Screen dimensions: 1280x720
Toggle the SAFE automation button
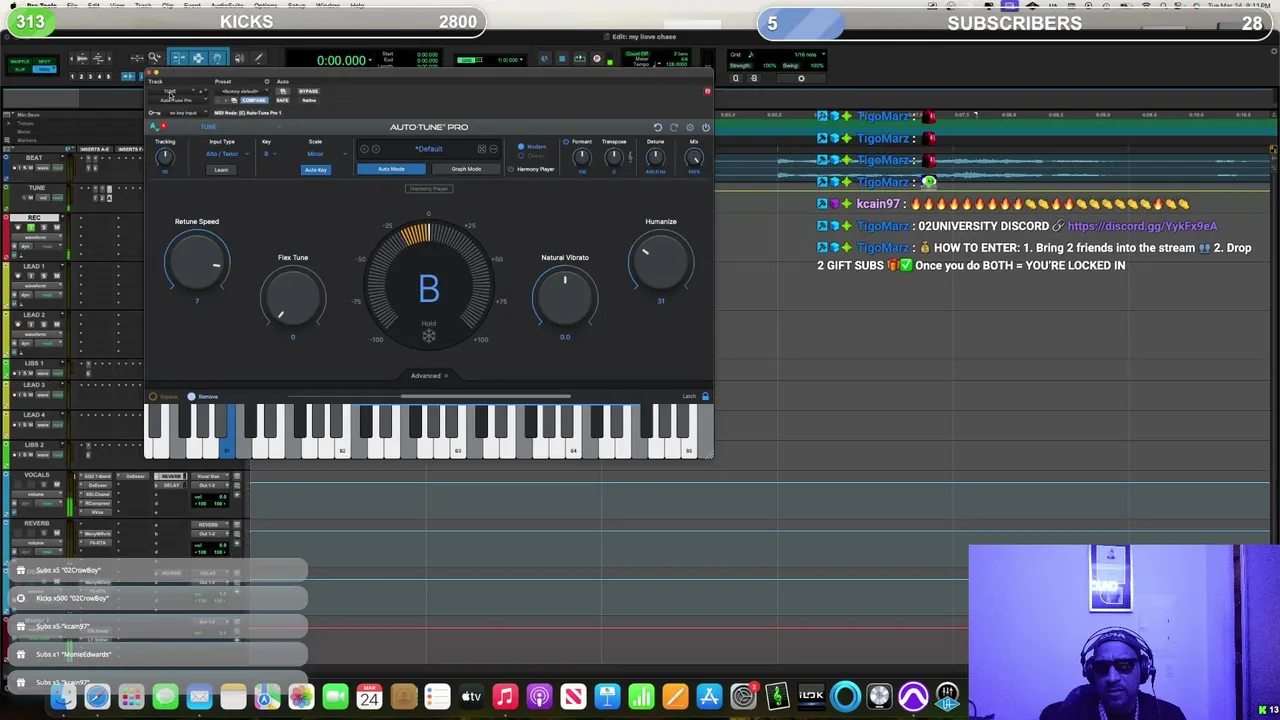(x=282, y=100)
